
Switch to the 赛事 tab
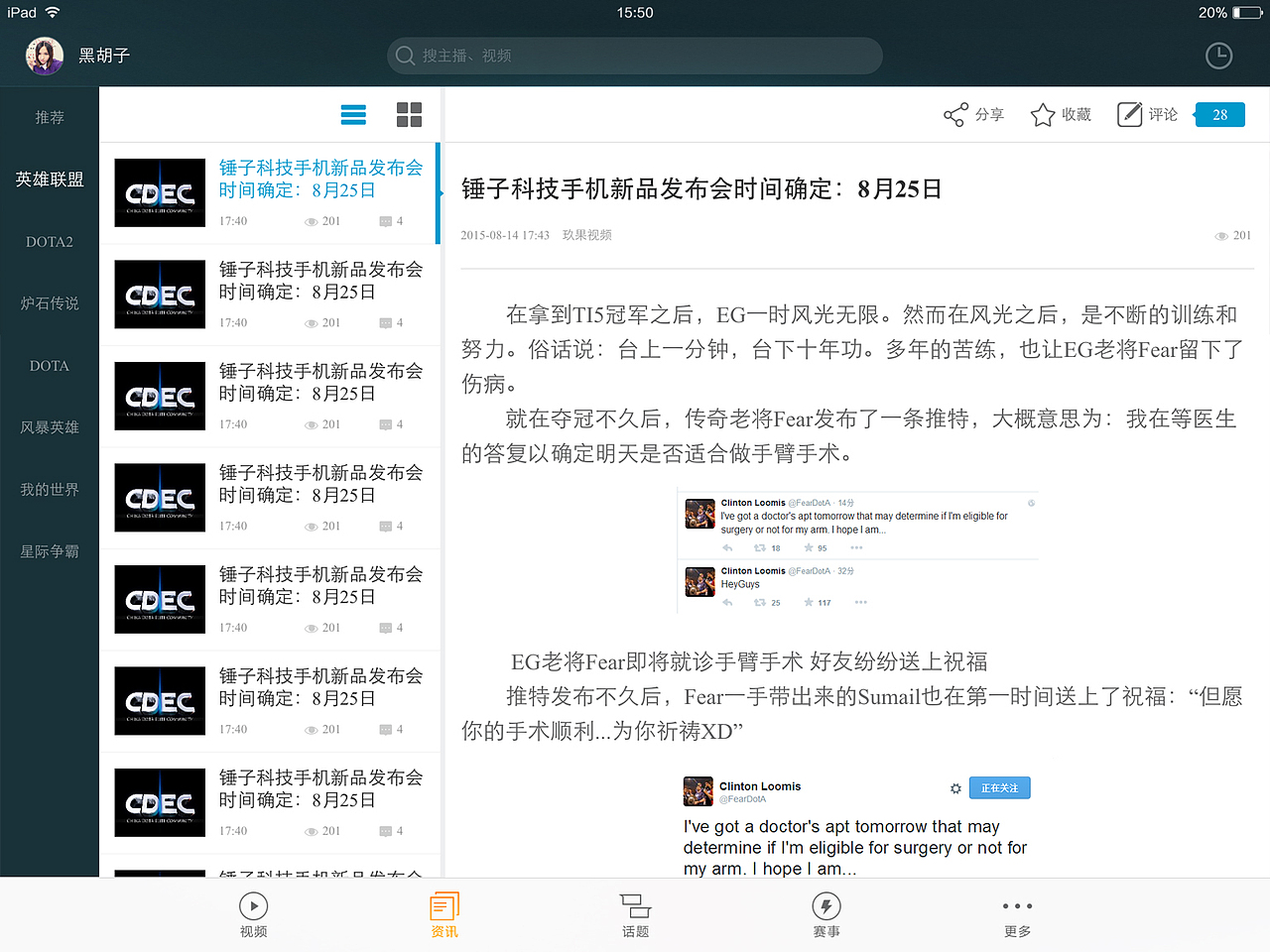click(x=826, y=913)
